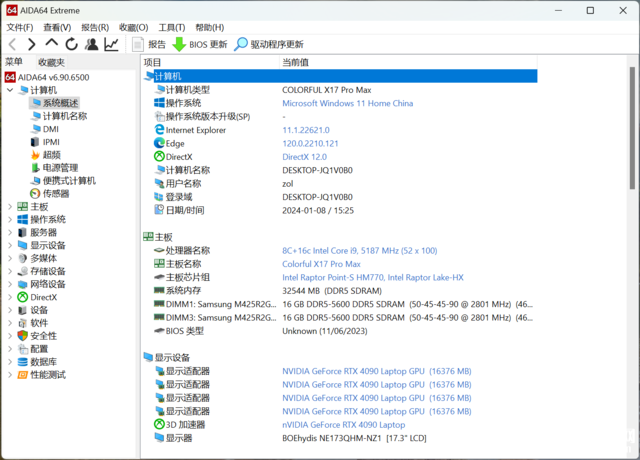Switch to the 菜单 tab

14,62
